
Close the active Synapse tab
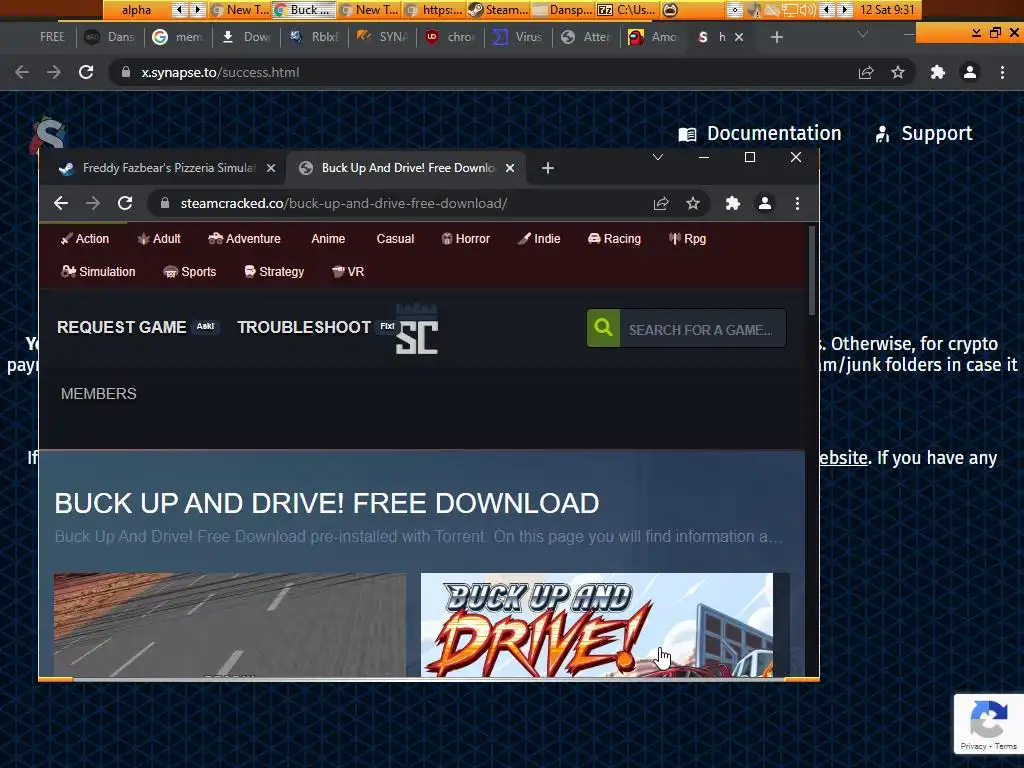tap(739, 37)
